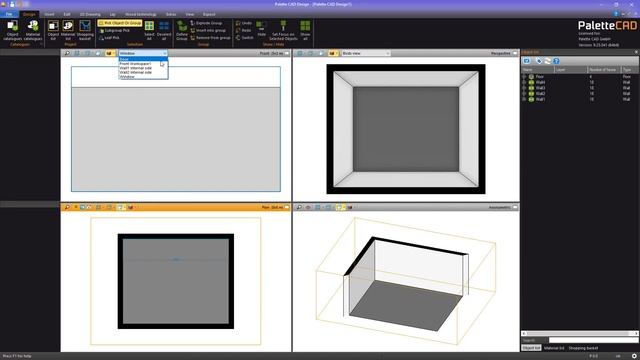Open the File menu tab
Screen dimensions: 640x360
pos(9,14)
